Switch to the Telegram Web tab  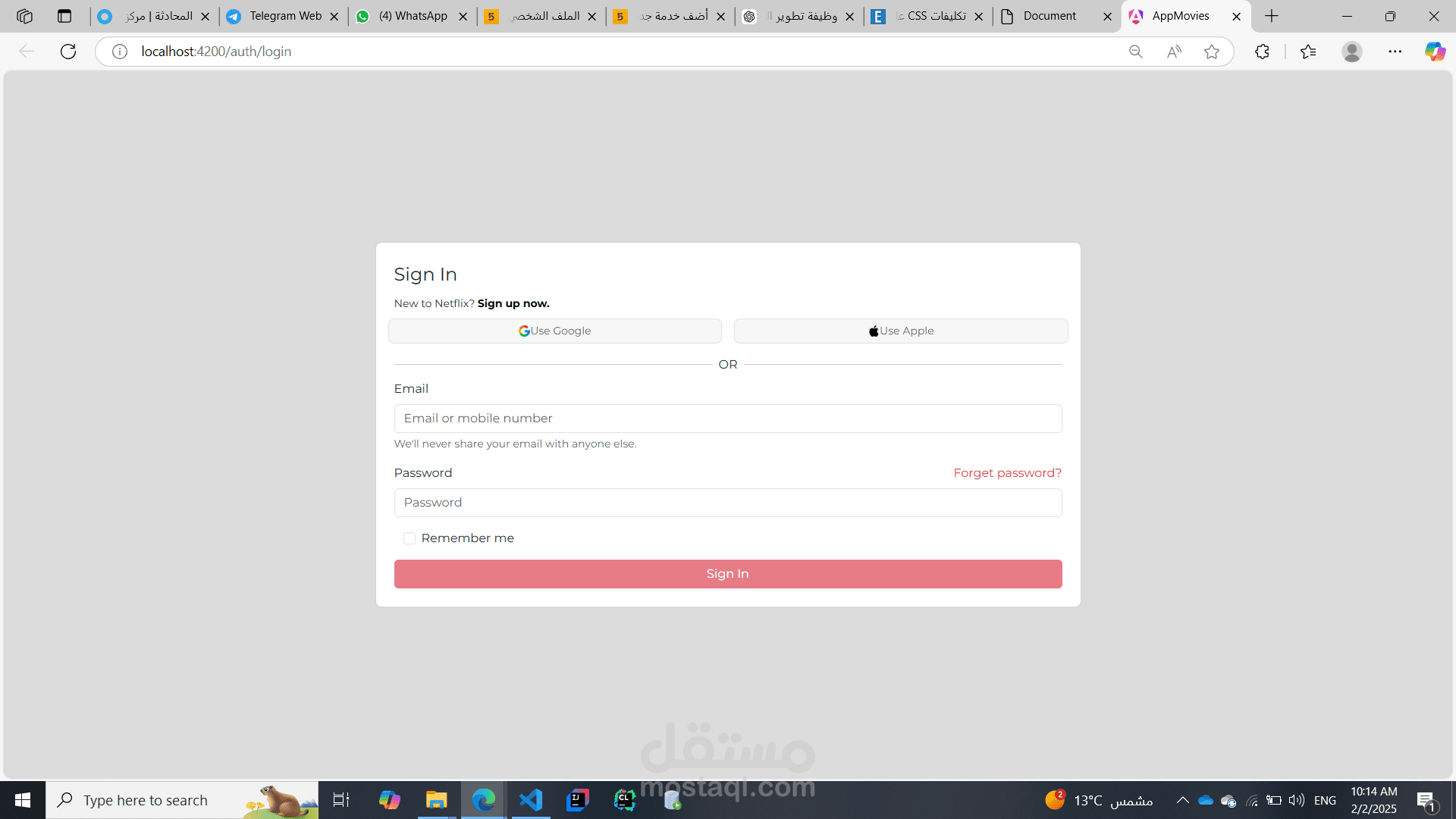click(284, 16)
